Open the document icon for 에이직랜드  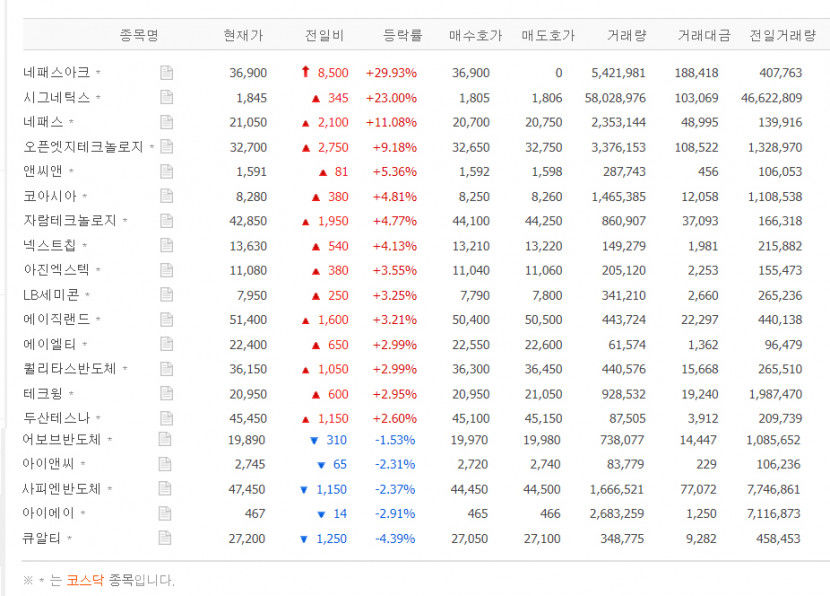click(x=166, y=319)
